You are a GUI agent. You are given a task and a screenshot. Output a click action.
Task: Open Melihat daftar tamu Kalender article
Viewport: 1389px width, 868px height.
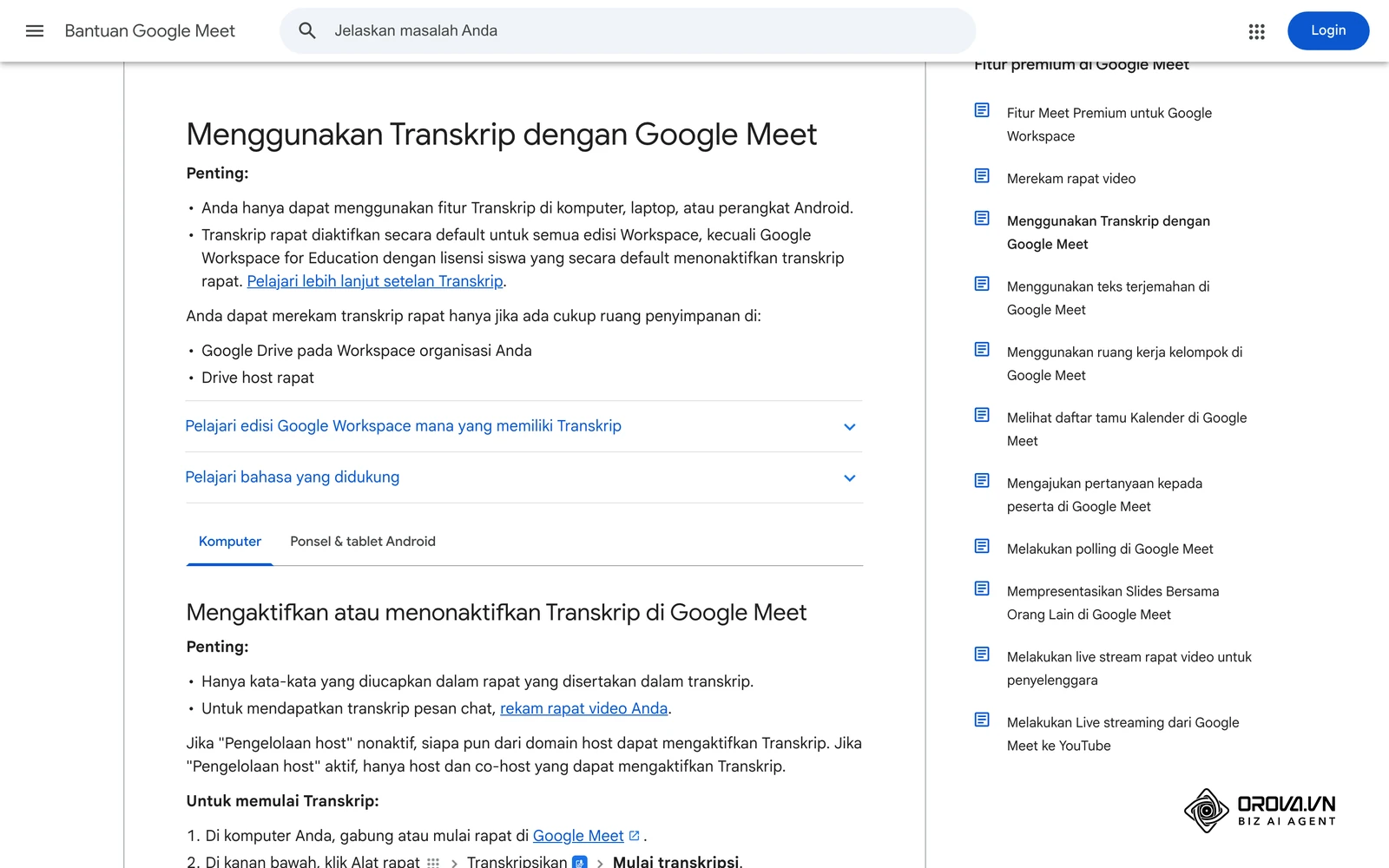point(1127,429)
